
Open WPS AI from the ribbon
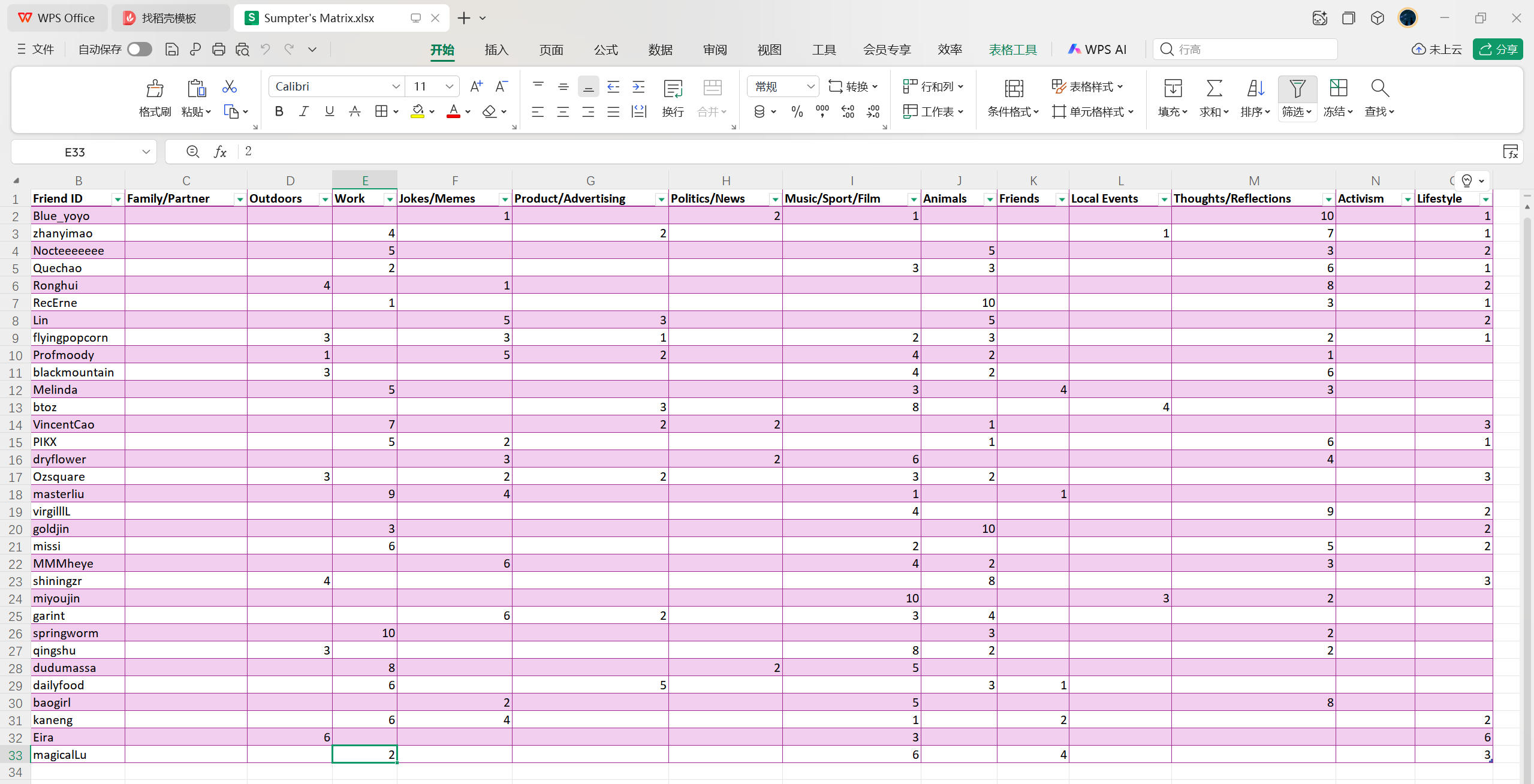tap(1097, 50)
